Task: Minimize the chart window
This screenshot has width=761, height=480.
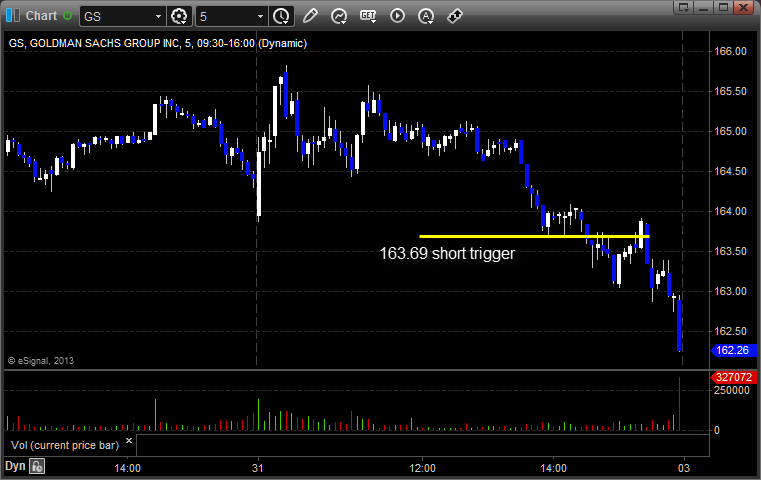Action: 704,7
